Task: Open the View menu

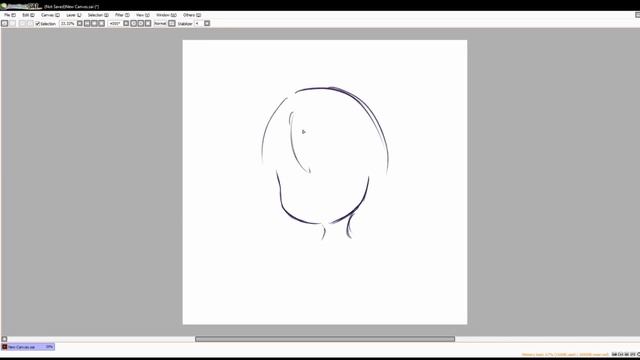Action: coord(142,15)
